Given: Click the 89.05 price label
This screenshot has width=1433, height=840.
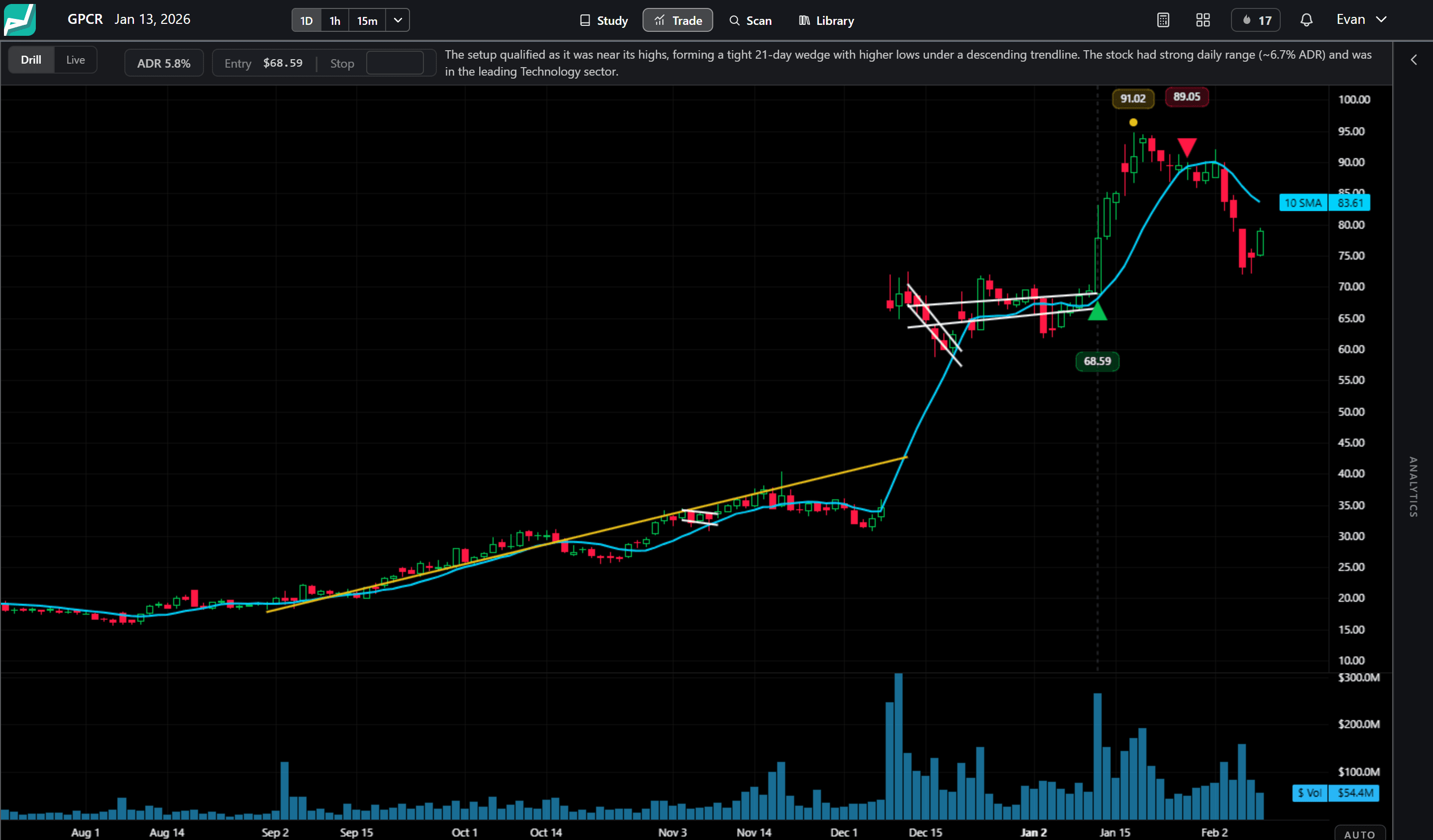Looking at the screenshot, I should [x=1187, y=96].
